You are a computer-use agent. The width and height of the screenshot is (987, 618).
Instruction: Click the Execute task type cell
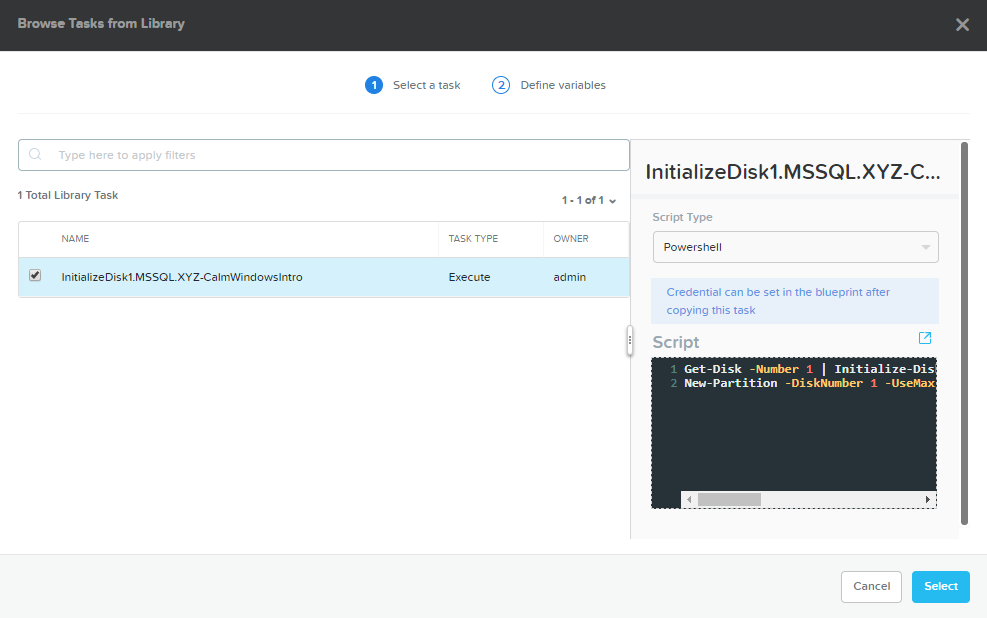click(469, 277)
